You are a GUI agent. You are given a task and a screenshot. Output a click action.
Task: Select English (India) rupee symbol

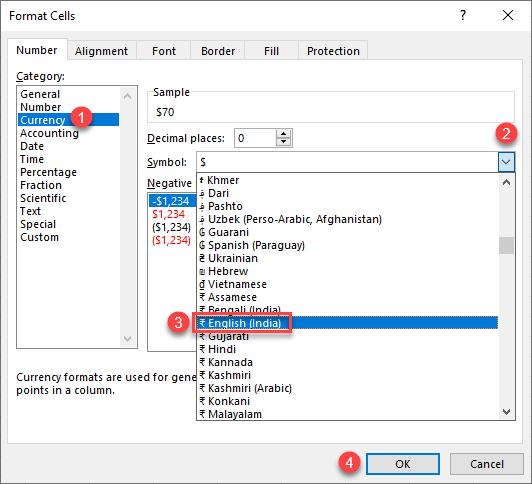point(348,323)
